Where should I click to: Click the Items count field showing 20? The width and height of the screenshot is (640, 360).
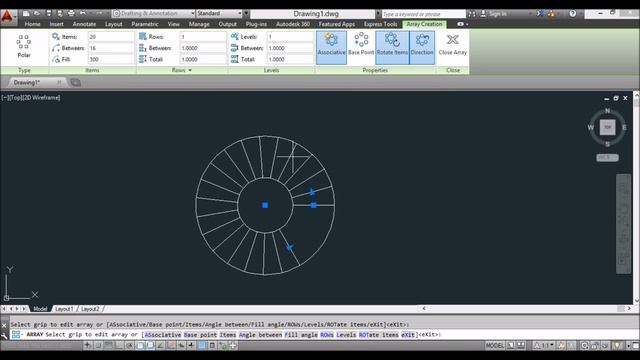pos(111,37)
